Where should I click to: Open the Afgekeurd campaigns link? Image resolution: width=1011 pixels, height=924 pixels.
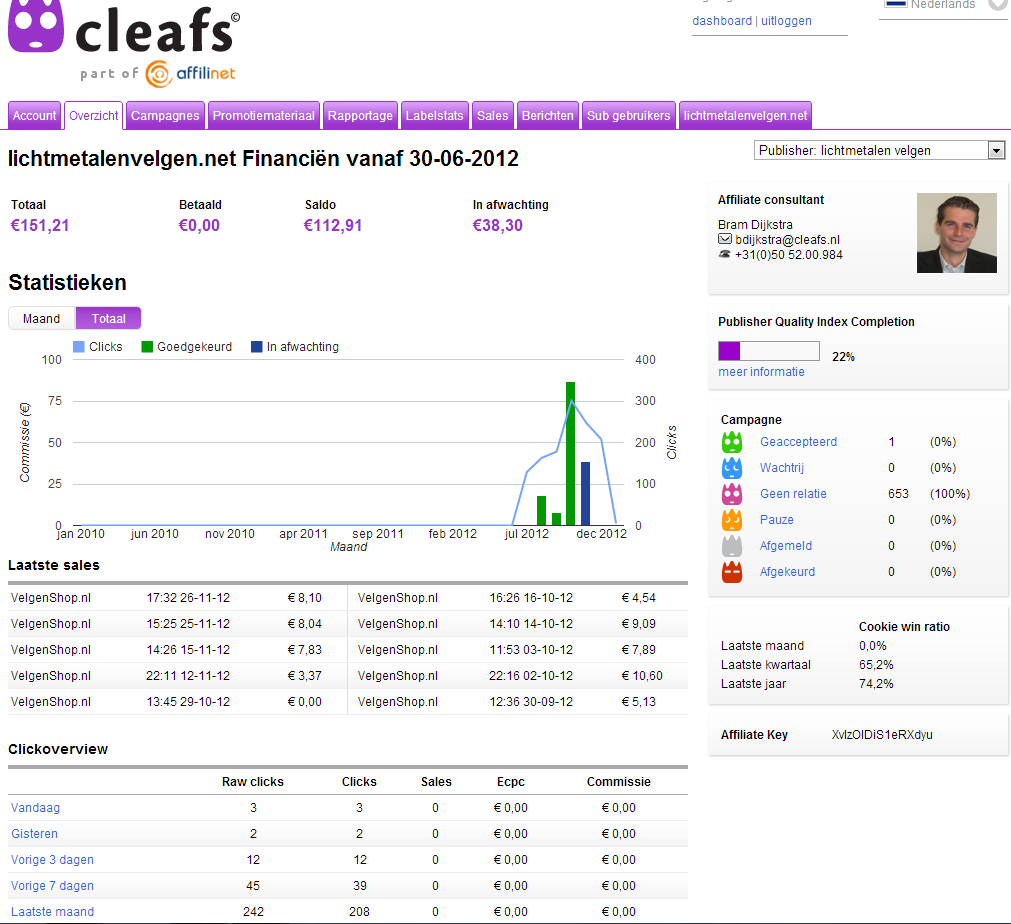pyautogui.click(x=787, y=571)
